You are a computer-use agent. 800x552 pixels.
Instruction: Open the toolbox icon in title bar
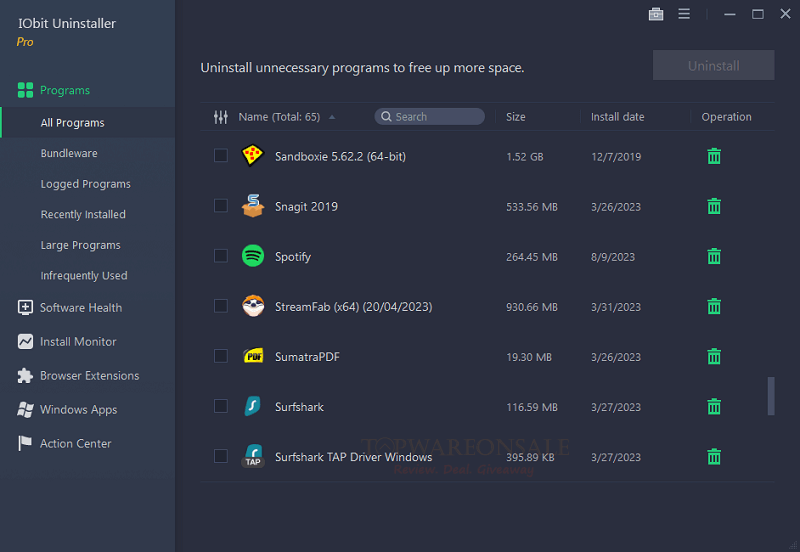click(656, 14)
